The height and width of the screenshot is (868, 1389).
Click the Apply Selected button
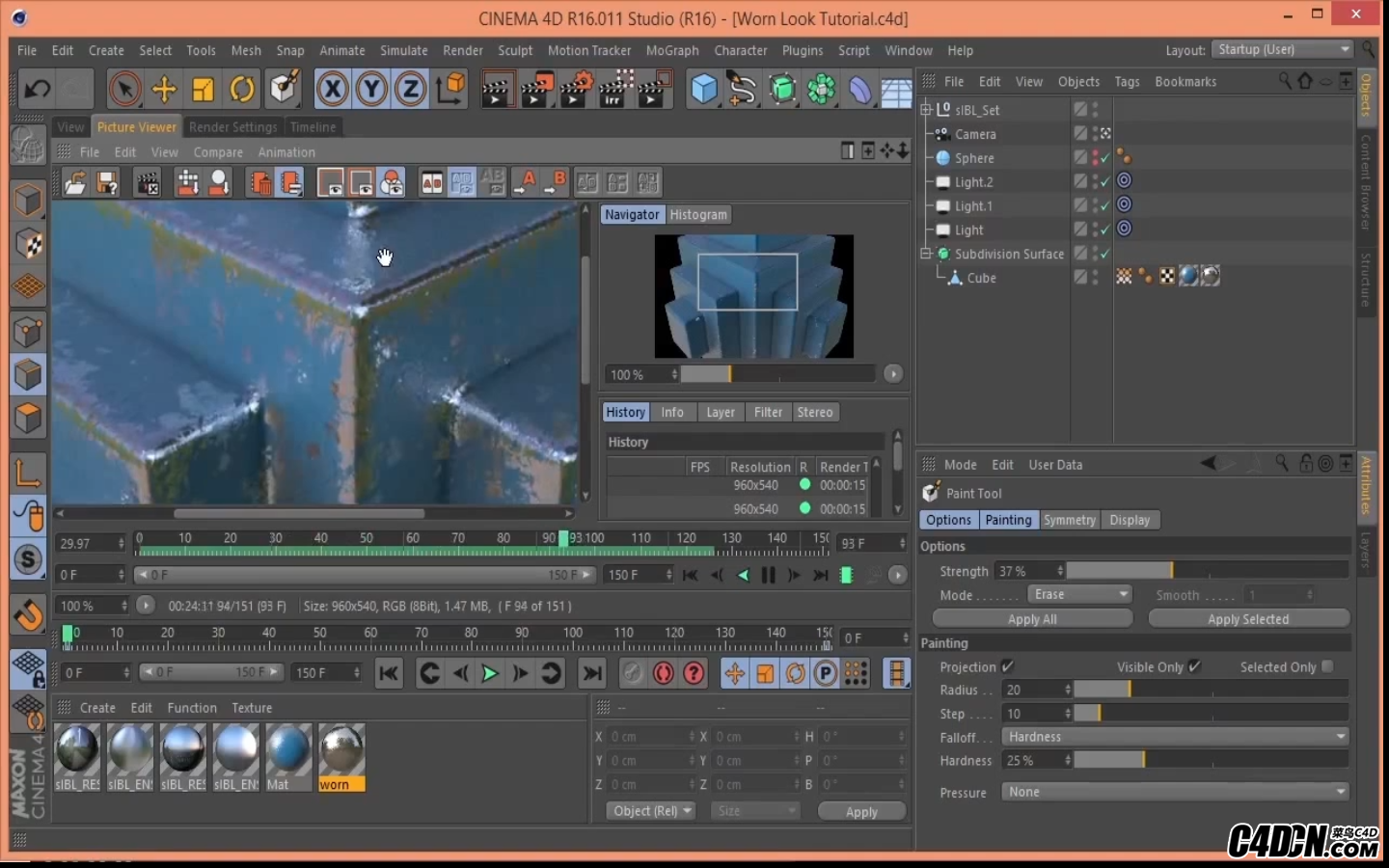[x=1247, y=619]
